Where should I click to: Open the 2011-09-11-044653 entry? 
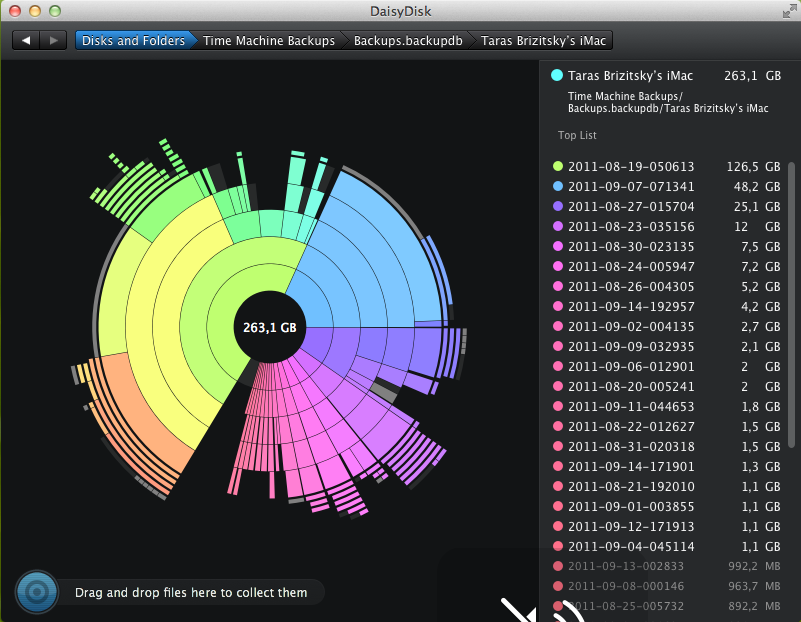pyautogui.click(x=667, y=406)
